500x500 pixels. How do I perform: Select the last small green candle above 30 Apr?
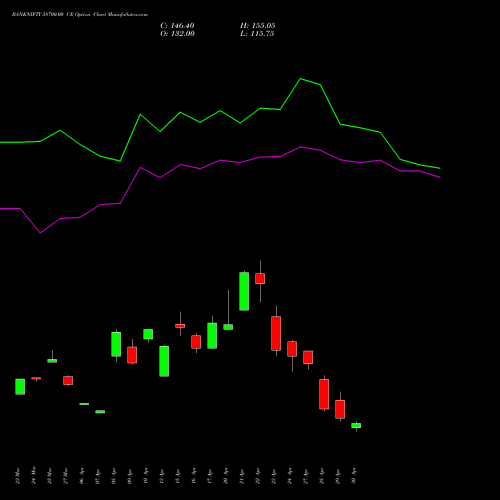click(x=356, y=426)
